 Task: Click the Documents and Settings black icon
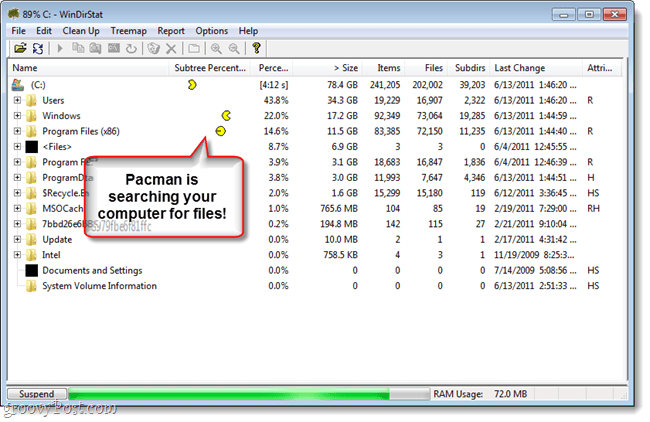click(x=32, y=270)
